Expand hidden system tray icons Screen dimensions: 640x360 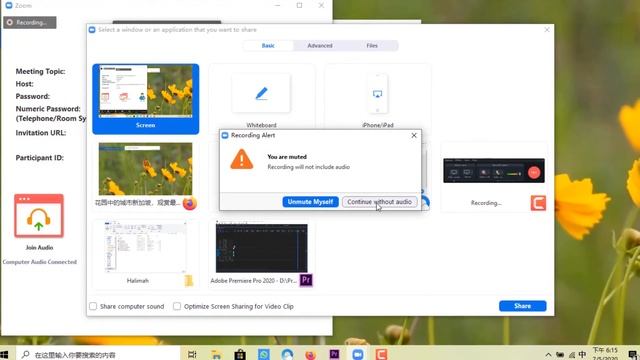[x=548, y=355]
